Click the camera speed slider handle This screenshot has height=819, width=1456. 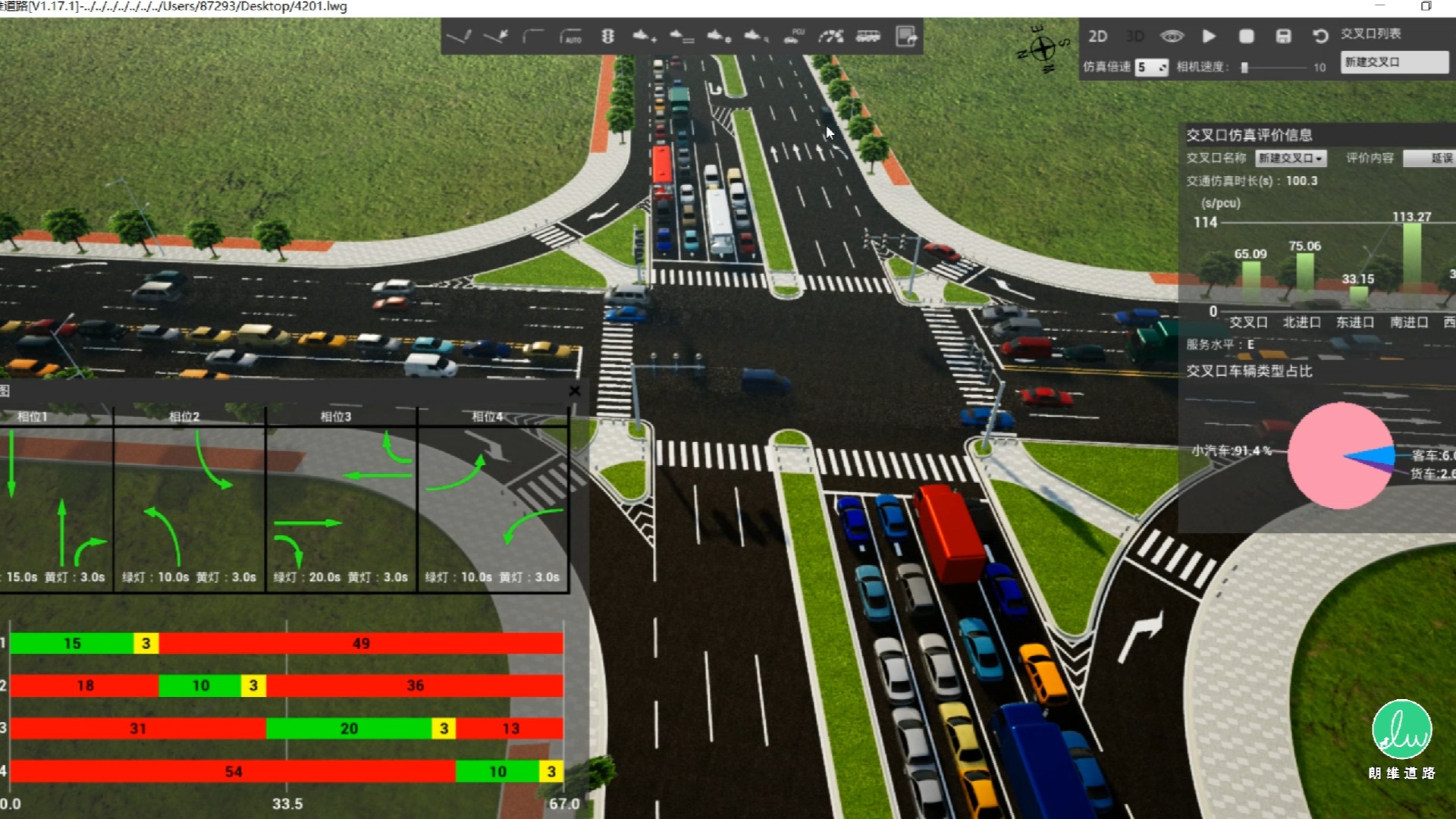pyautogui.click(x=1244, y=67)
